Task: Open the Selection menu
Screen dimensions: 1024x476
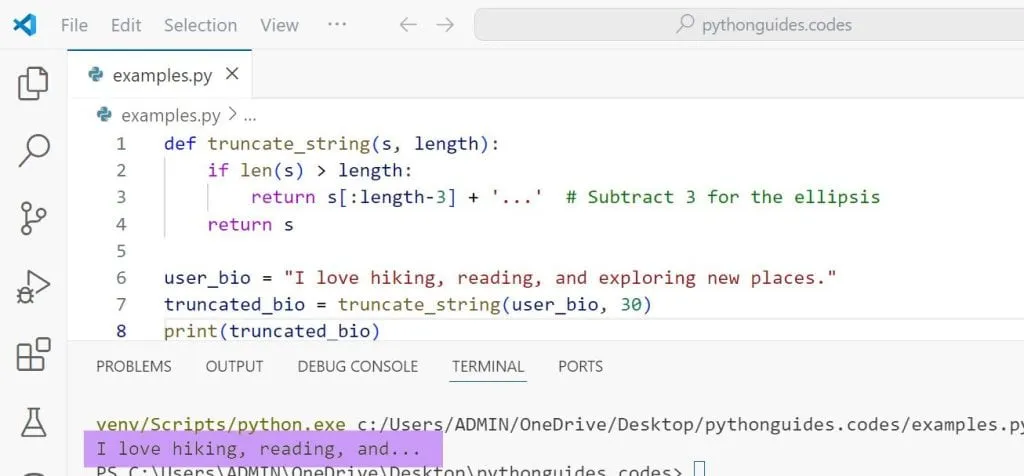Action: [200, 25]
